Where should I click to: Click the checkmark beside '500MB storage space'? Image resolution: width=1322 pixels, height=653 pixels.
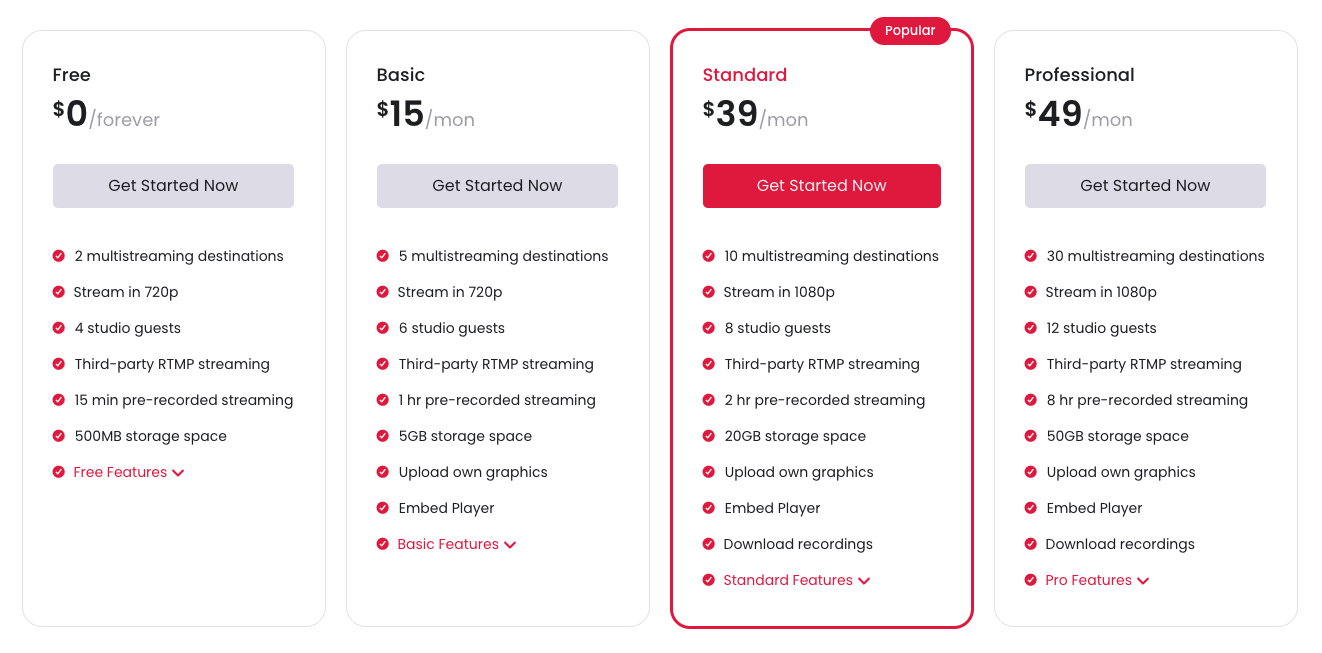click(59, 436)
